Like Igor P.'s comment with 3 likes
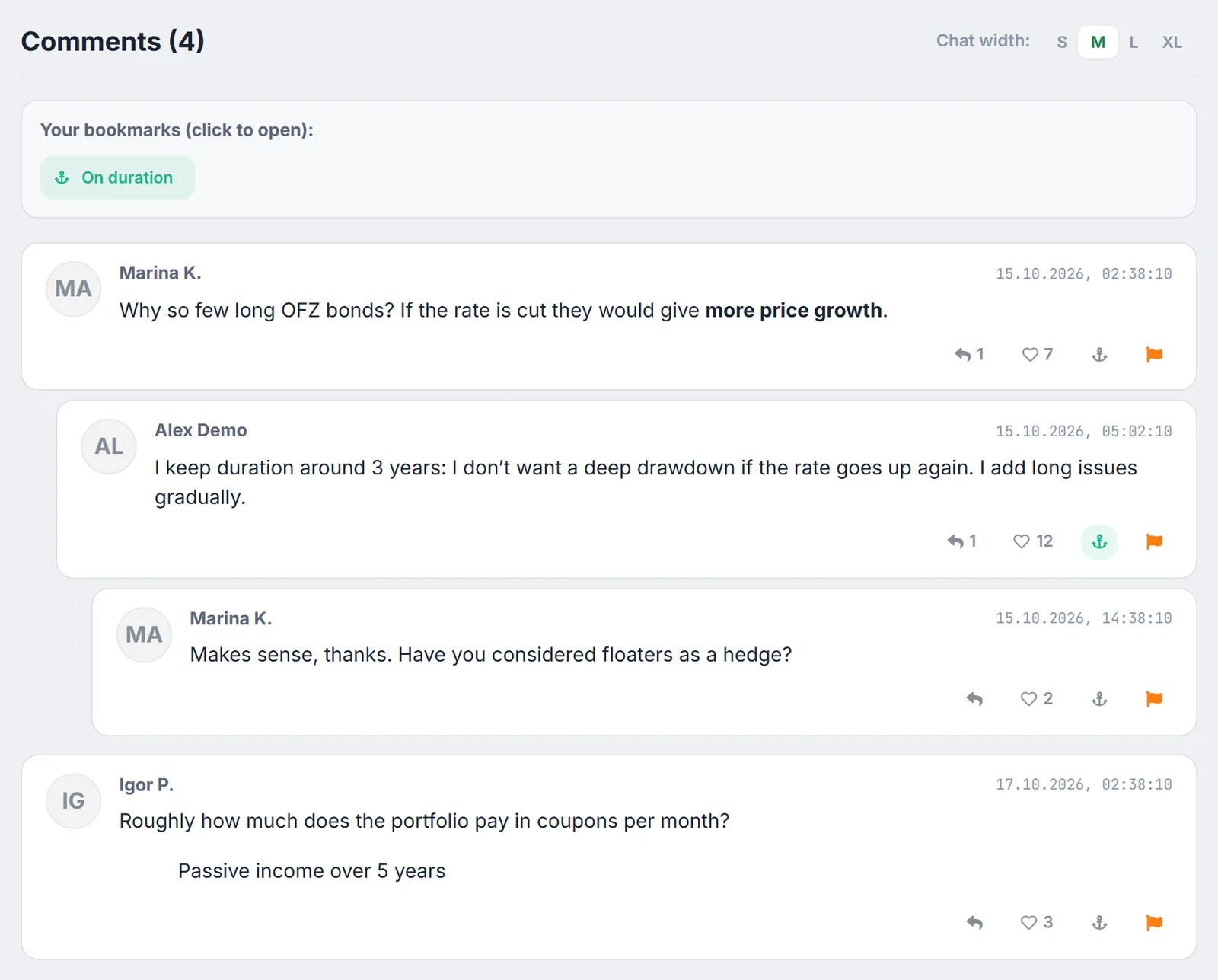Image resolution: width=1218 pixels, height=980 pixels. (1037, 923)
